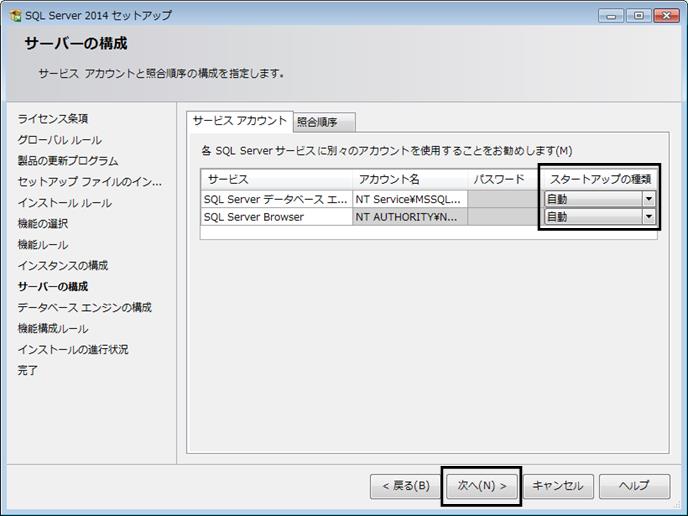The image size is (688, 516).
Task: Select 機能の選択 step in sidebar
Action: pyautogui.click(x=43, y=223)
